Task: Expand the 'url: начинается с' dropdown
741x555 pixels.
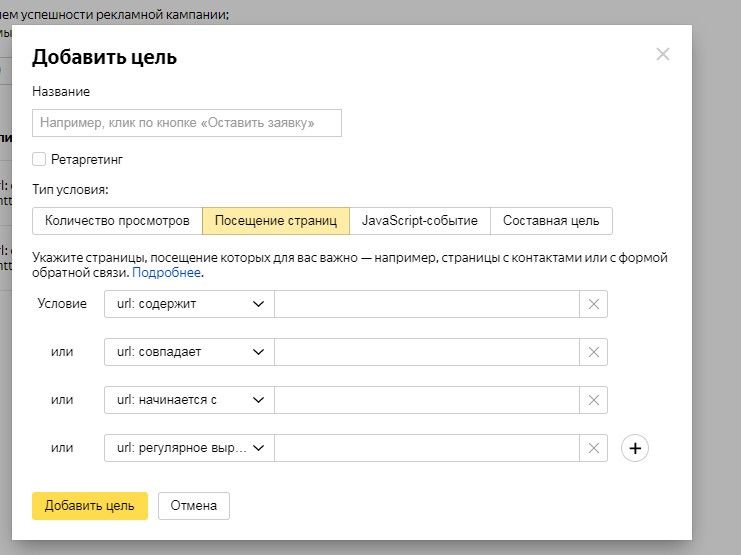Action: tap(189, 400)
